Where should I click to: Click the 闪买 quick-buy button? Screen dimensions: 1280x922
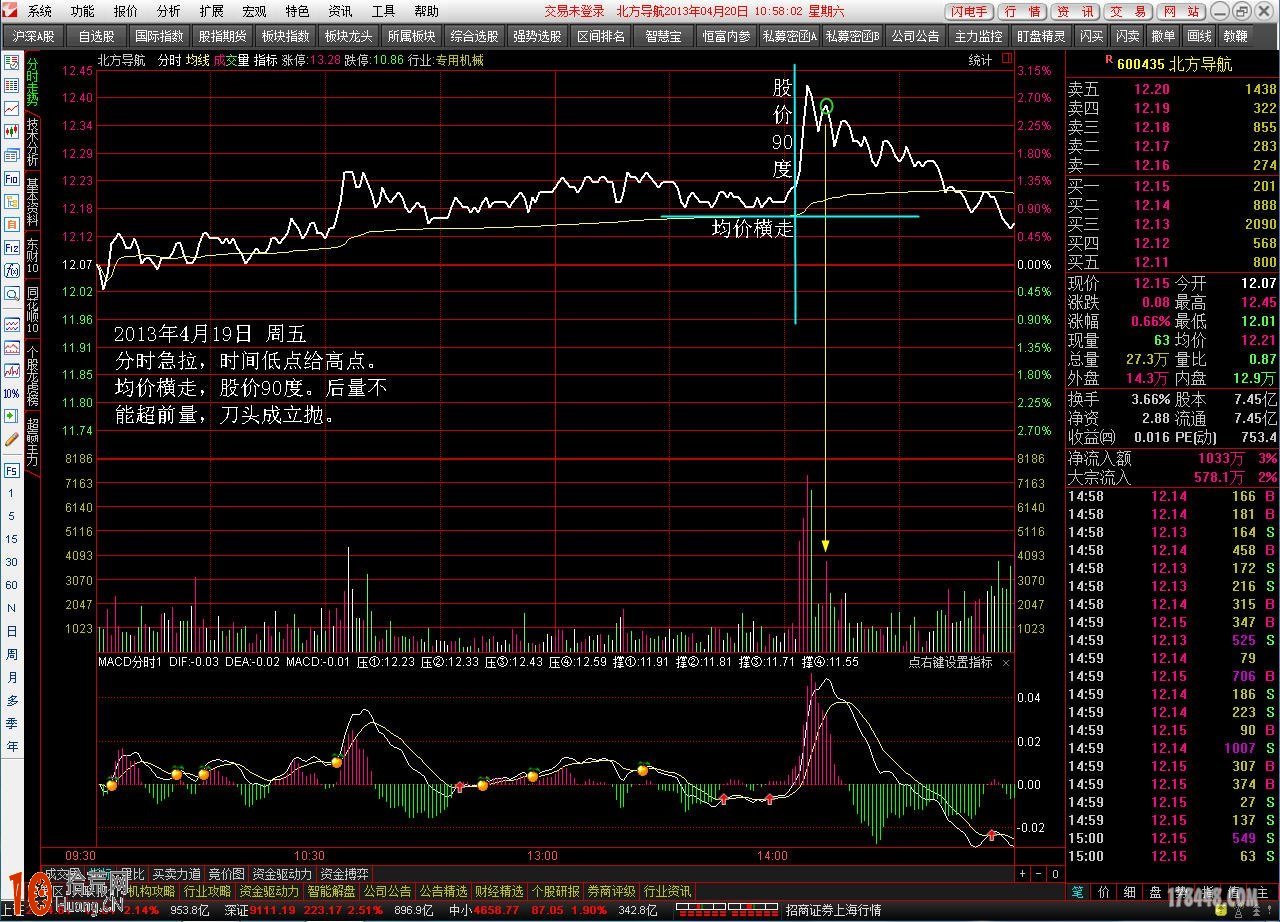pyautogui.click(x=1092, y=36)
